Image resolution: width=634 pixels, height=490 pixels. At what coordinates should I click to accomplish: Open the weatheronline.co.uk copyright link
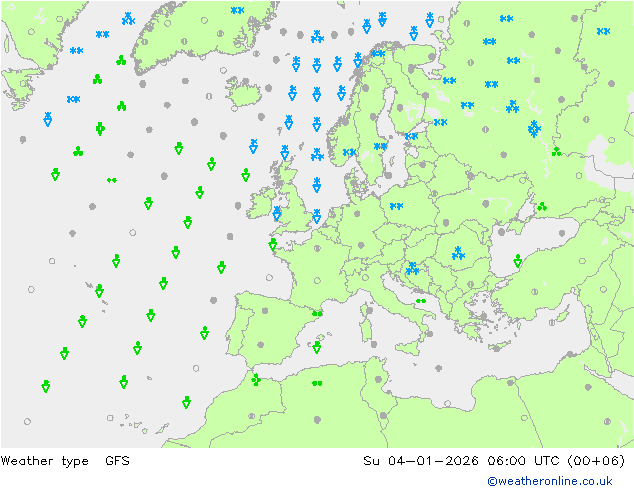(x=550, y=481)
